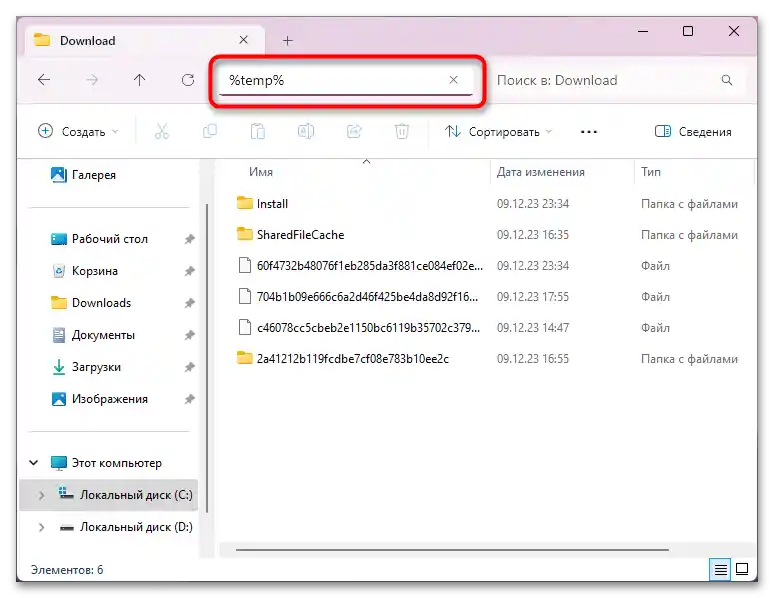Open Галерея in the navigation pane
774x598 pixels.
pyautogui.click(x=83, y=175)
